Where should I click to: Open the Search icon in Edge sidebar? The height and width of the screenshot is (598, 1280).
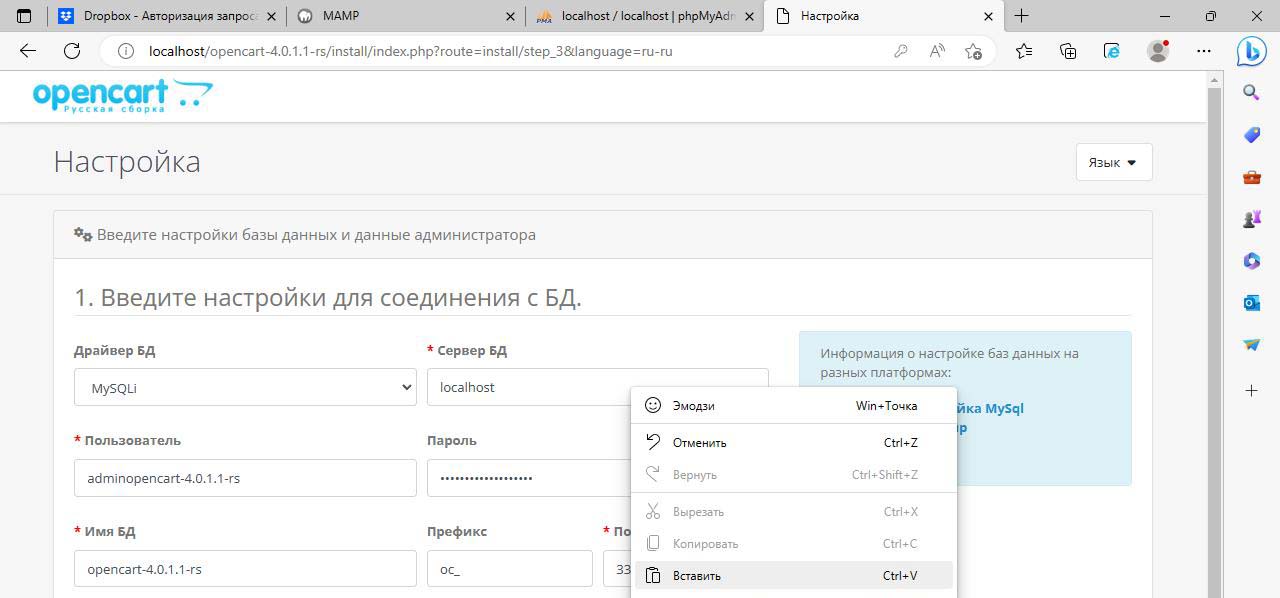(x=1251, y=93)
